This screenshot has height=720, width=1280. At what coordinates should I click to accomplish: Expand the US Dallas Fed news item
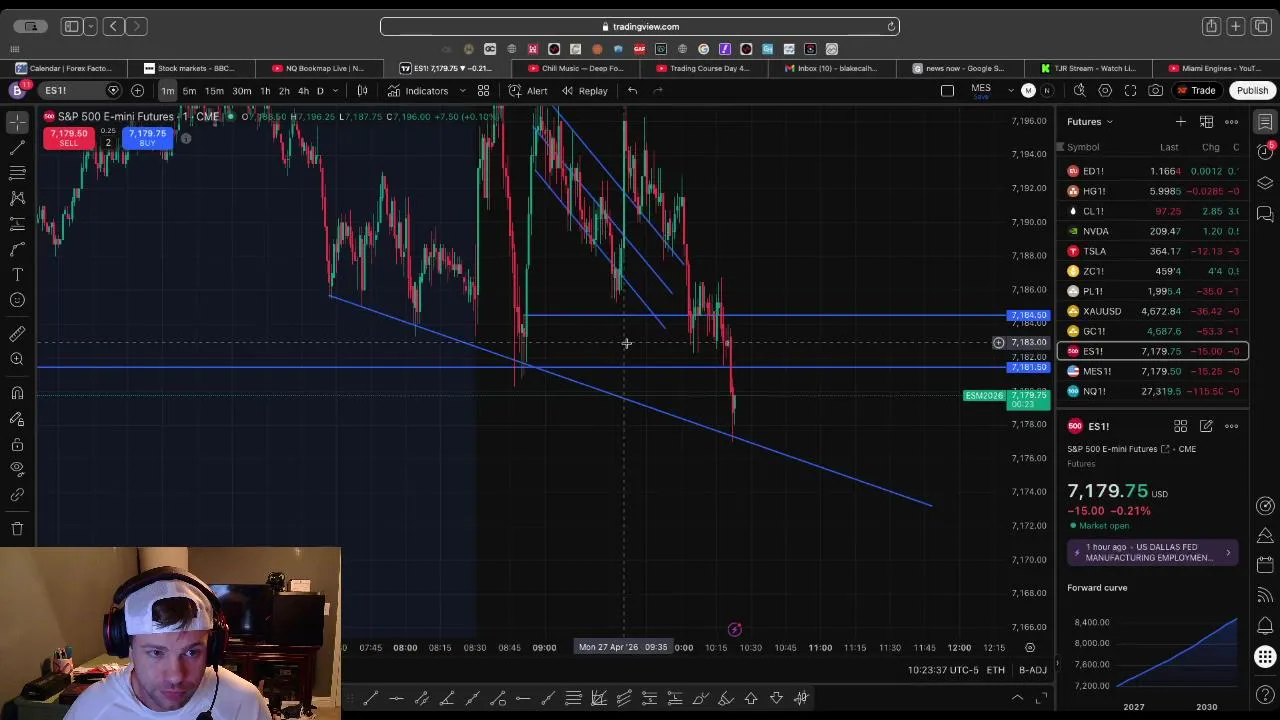click(1151, 552)
